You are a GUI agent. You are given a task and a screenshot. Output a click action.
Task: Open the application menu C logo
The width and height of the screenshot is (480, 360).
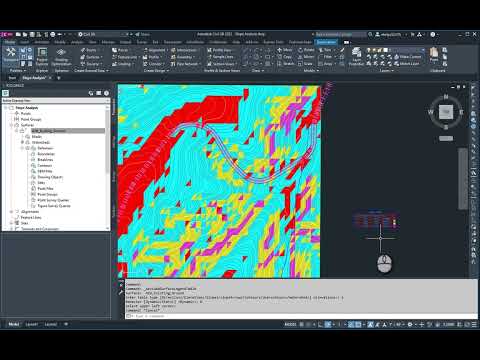click(7, 34)
